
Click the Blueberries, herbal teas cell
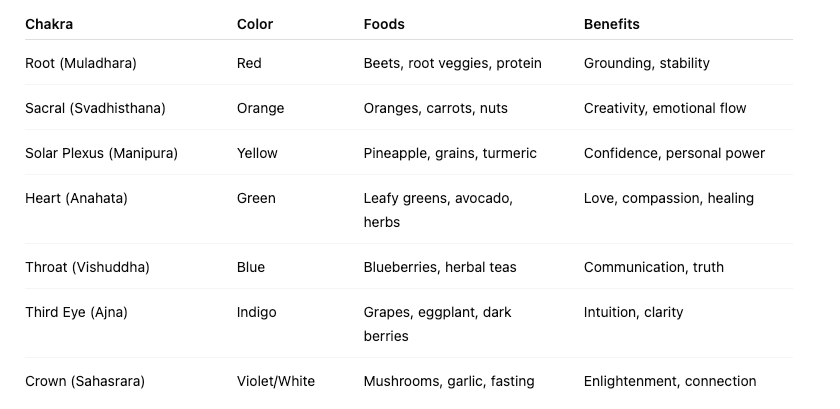pos(440,267)
